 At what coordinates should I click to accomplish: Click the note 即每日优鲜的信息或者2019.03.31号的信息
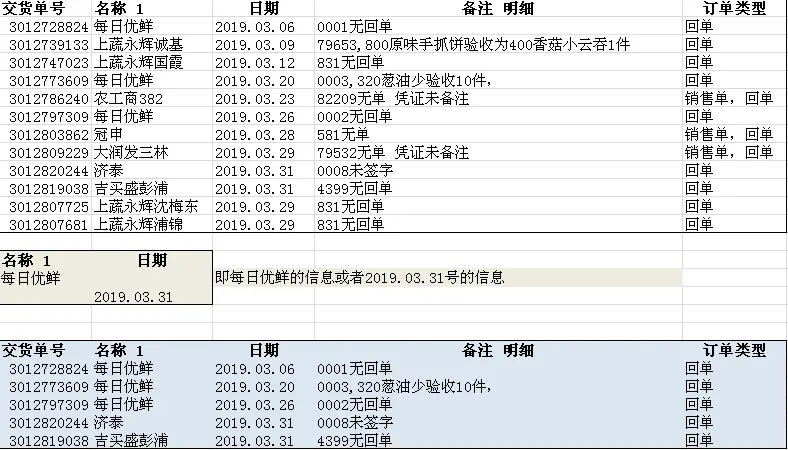[359, 278]
